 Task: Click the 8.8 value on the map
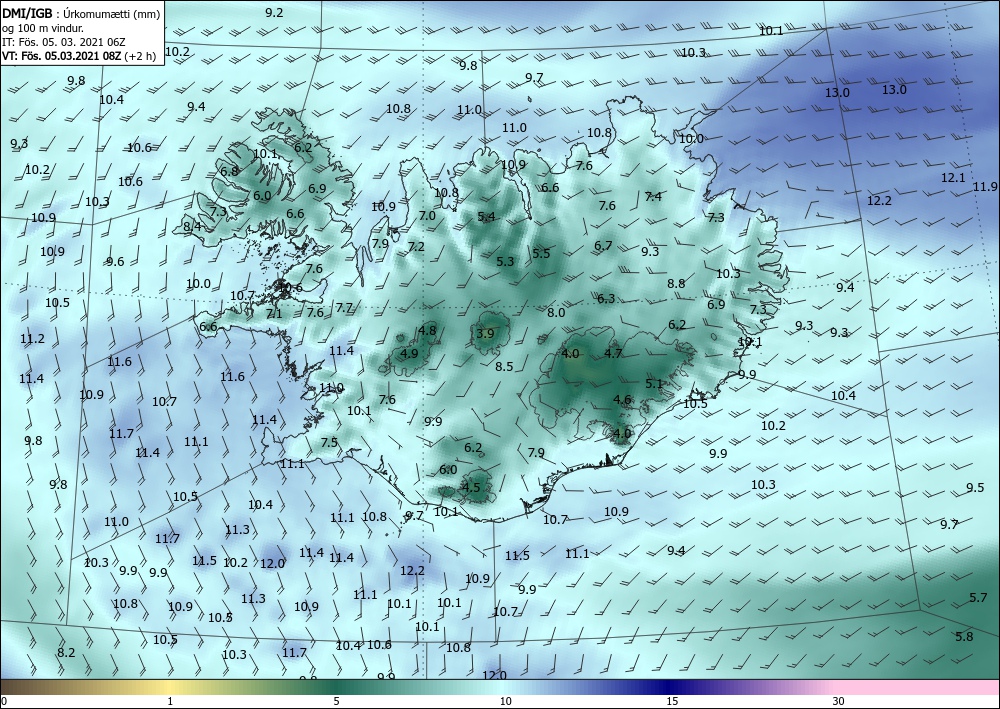point(676,284)
